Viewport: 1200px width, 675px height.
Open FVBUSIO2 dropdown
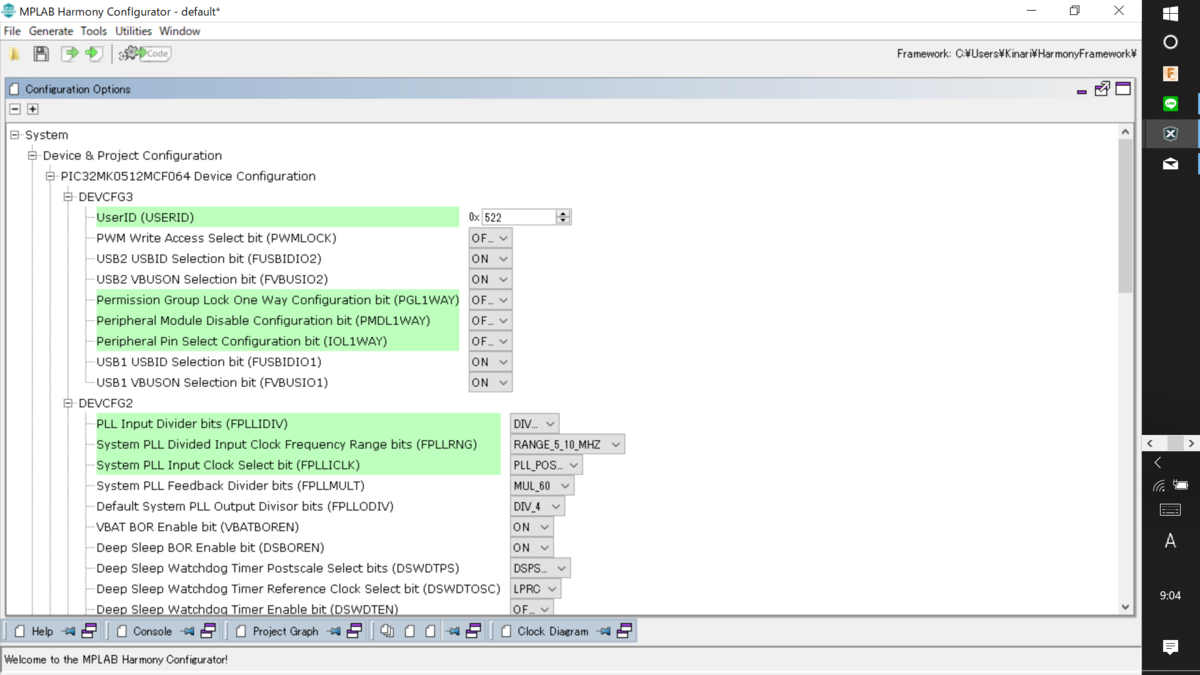point(490,279)
